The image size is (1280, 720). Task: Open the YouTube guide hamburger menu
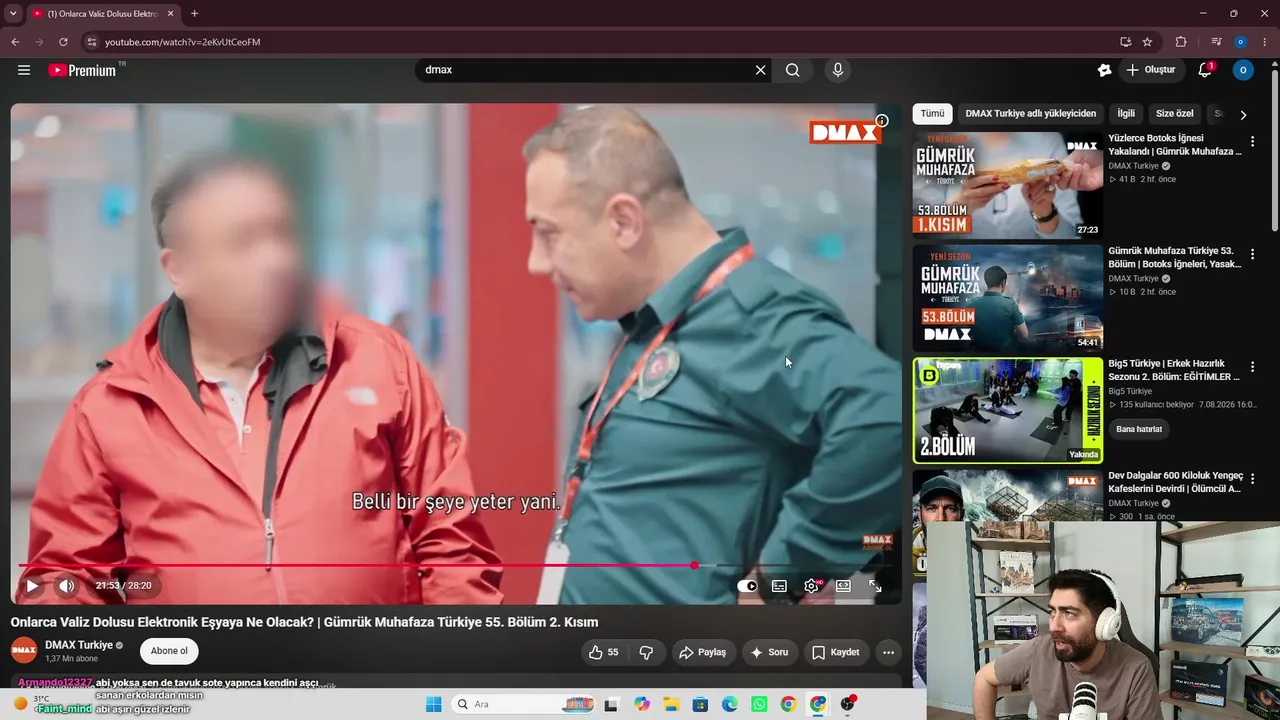point(24,70)
